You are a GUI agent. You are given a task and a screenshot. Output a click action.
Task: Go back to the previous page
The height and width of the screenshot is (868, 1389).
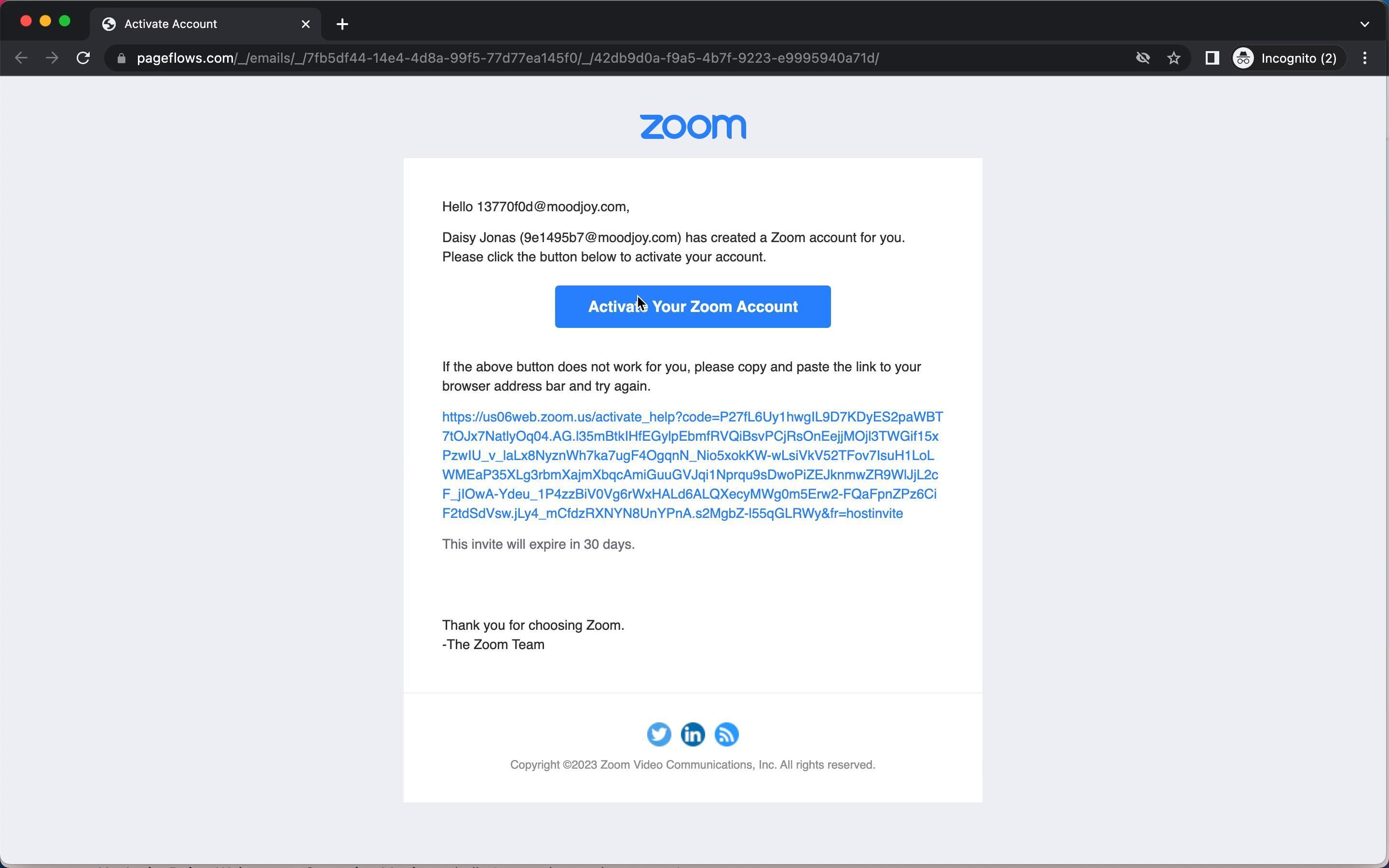point(21,58)
